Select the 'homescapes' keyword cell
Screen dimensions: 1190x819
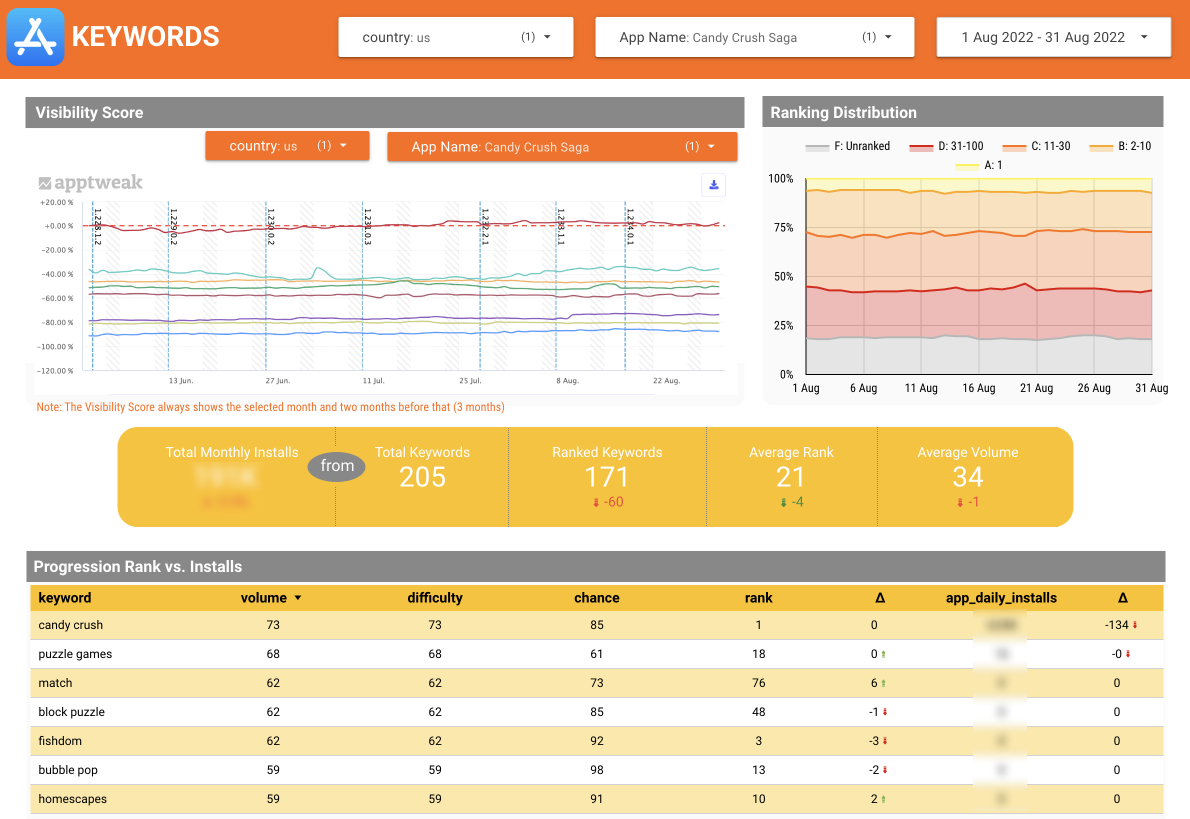[72, 799]
